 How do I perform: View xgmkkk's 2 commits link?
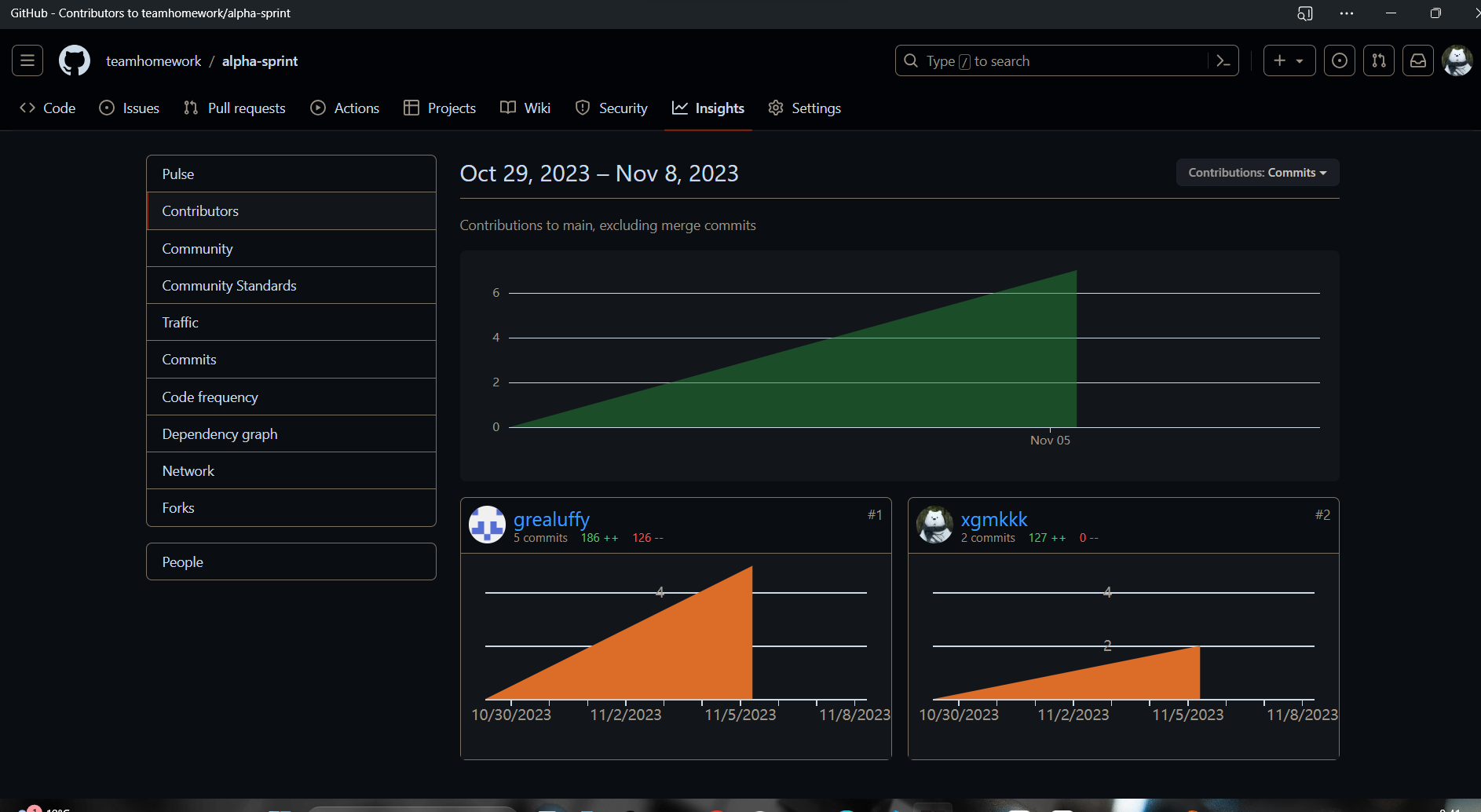988,538
